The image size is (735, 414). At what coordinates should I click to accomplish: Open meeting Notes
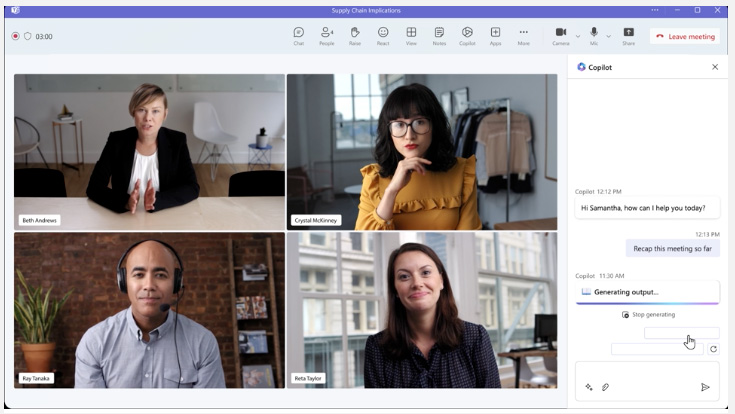click(x=439, y=35)
